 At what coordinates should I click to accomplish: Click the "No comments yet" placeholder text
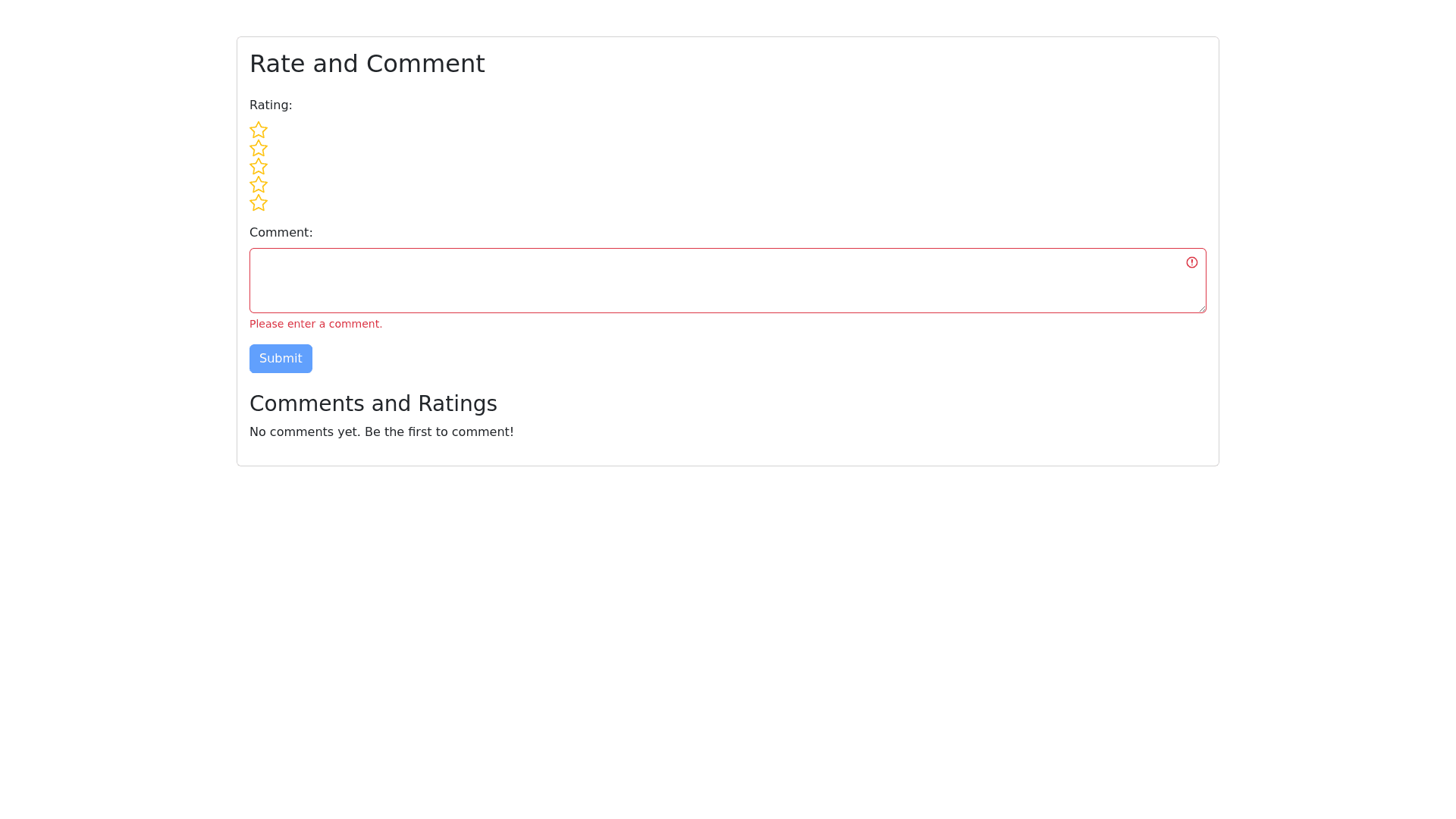coord(304,432)
